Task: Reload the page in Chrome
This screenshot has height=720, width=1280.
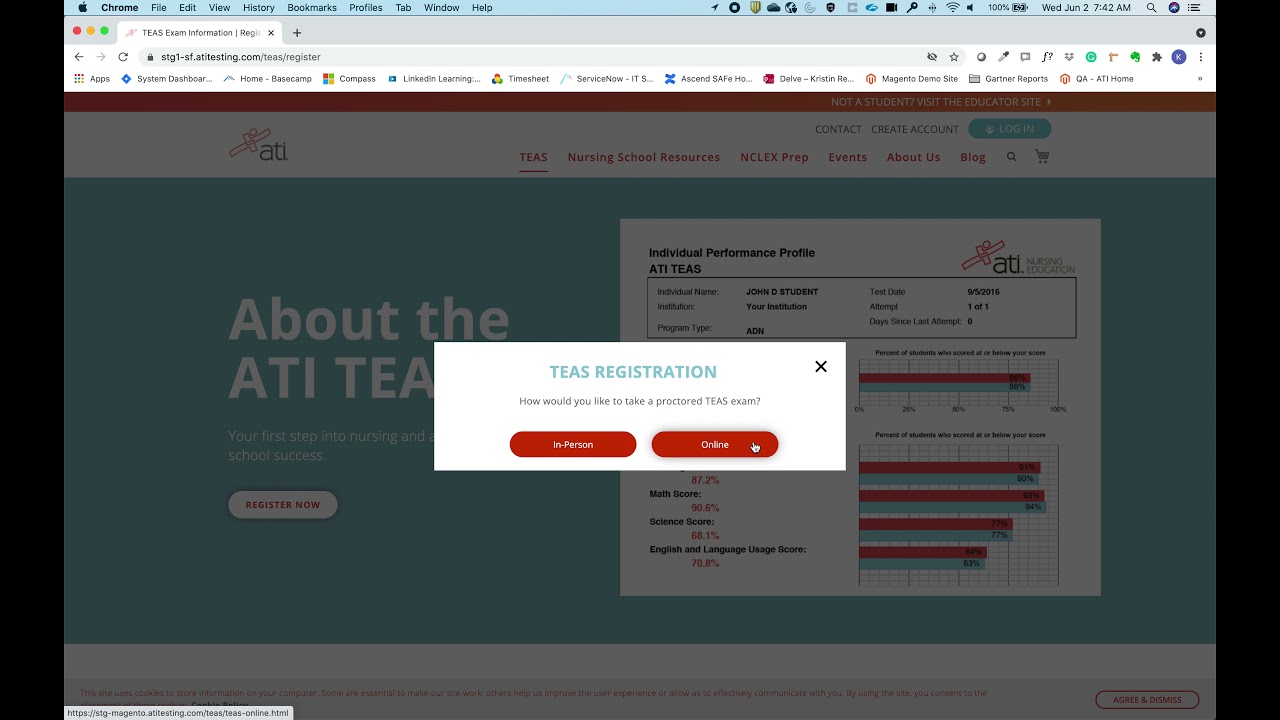Action: (123, 57)
